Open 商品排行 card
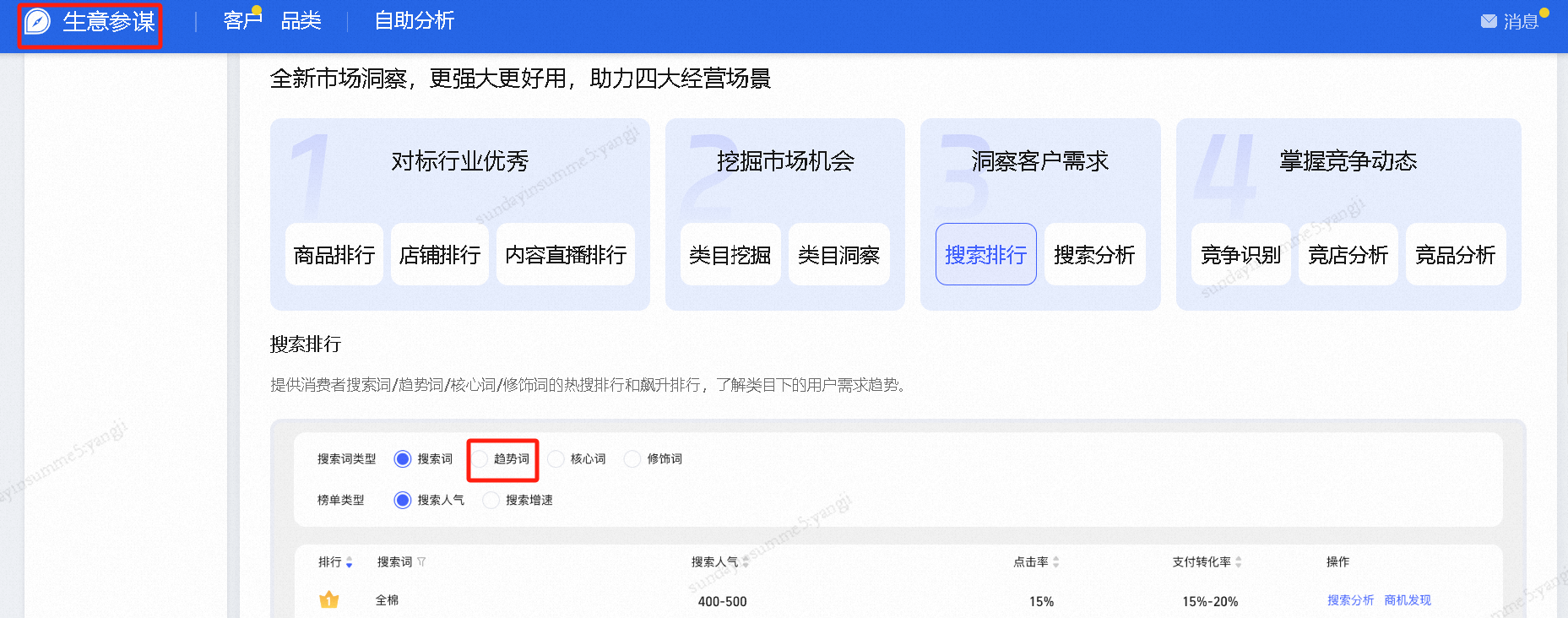Screen dimensions: 1568x618 click(334, 254)
